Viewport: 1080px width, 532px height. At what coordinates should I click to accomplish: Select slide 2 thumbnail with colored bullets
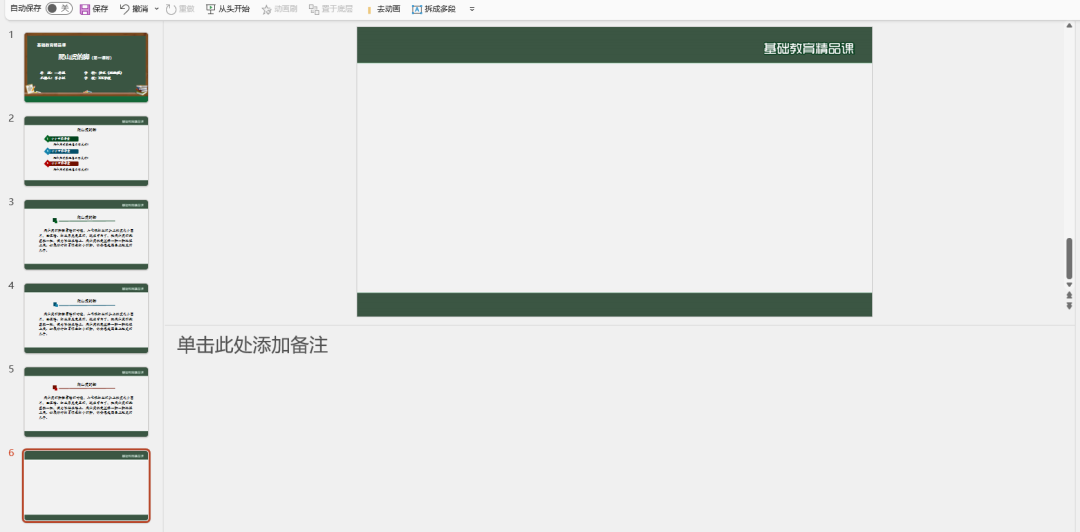[86, 151]
